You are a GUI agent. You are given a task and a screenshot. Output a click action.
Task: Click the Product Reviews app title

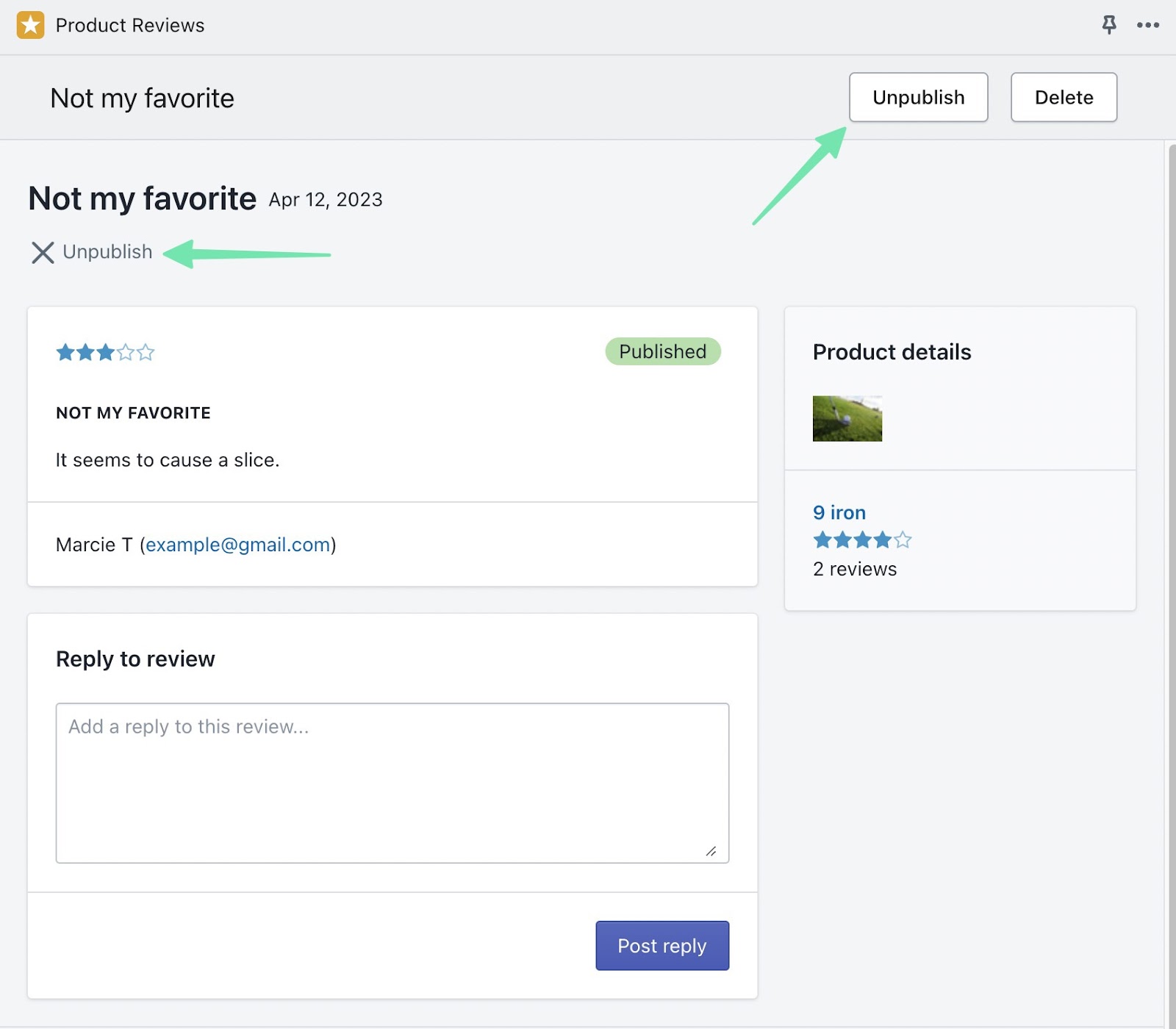[x=130, y=25]
